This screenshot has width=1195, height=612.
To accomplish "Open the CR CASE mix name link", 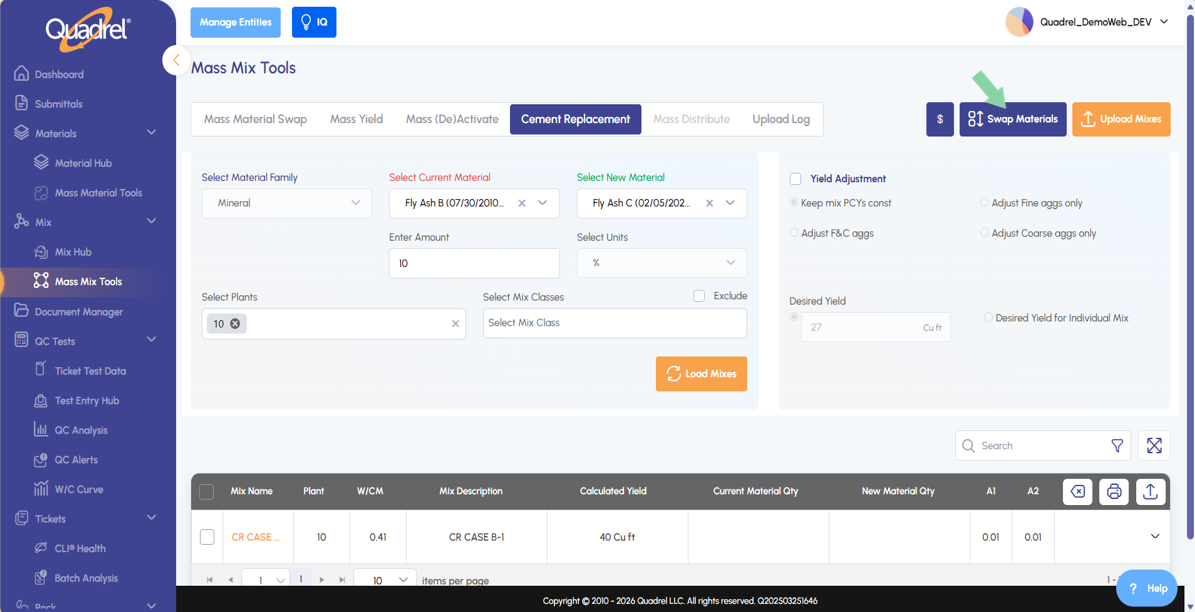I will coord(256,537).
